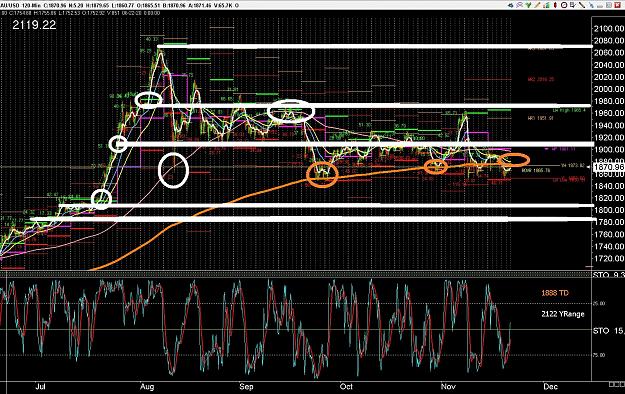Click the comment note toolbar icon
Image resolution: width=625 pixels, height=394 pixels.
click(x=573, y=5)
